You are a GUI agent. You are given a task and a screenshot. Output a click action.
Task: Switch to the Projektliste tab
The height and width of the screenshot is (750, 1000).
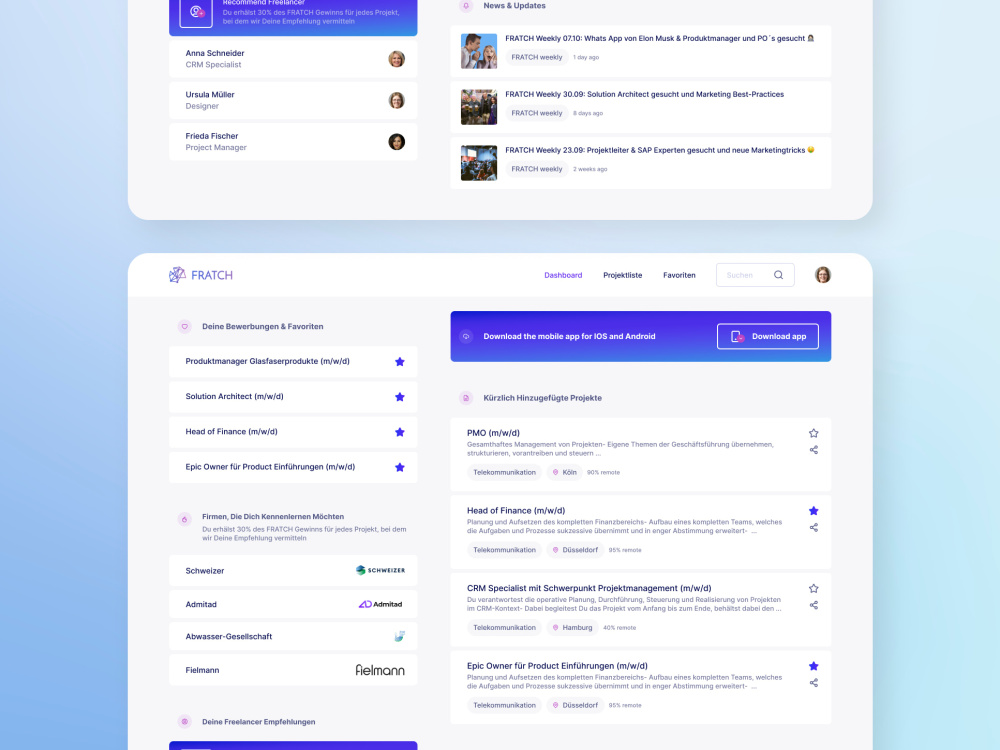[x=623, y=274]
